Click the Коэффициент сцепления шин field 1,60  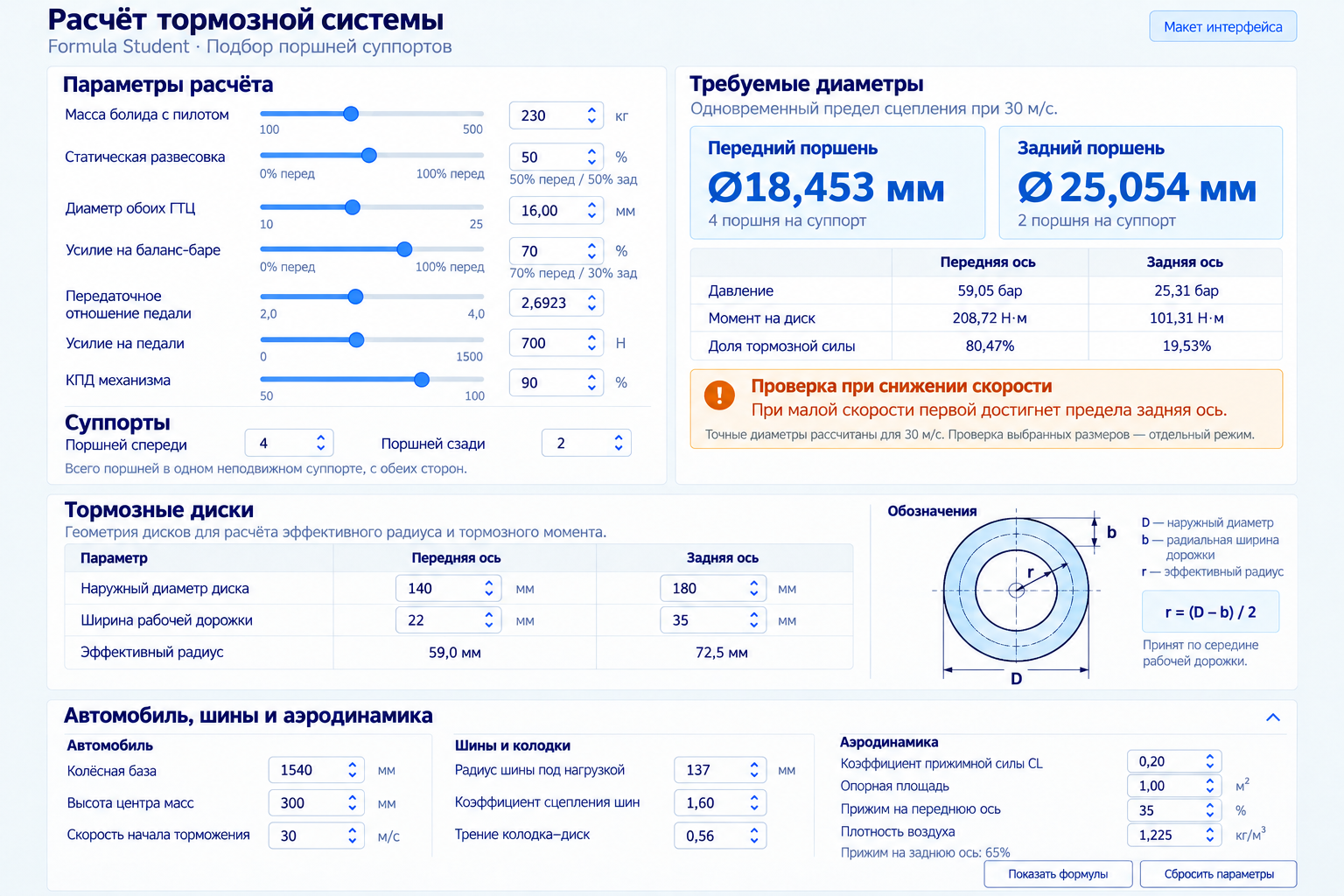720,803
